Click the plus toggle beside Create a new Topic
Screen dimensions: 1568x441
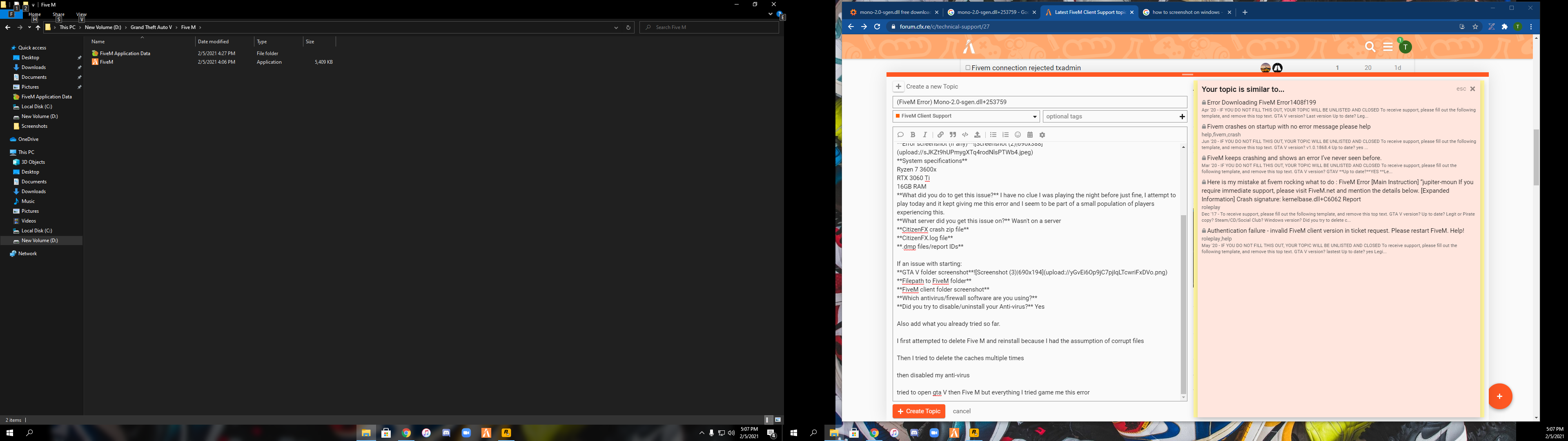(x=898, y=87)
